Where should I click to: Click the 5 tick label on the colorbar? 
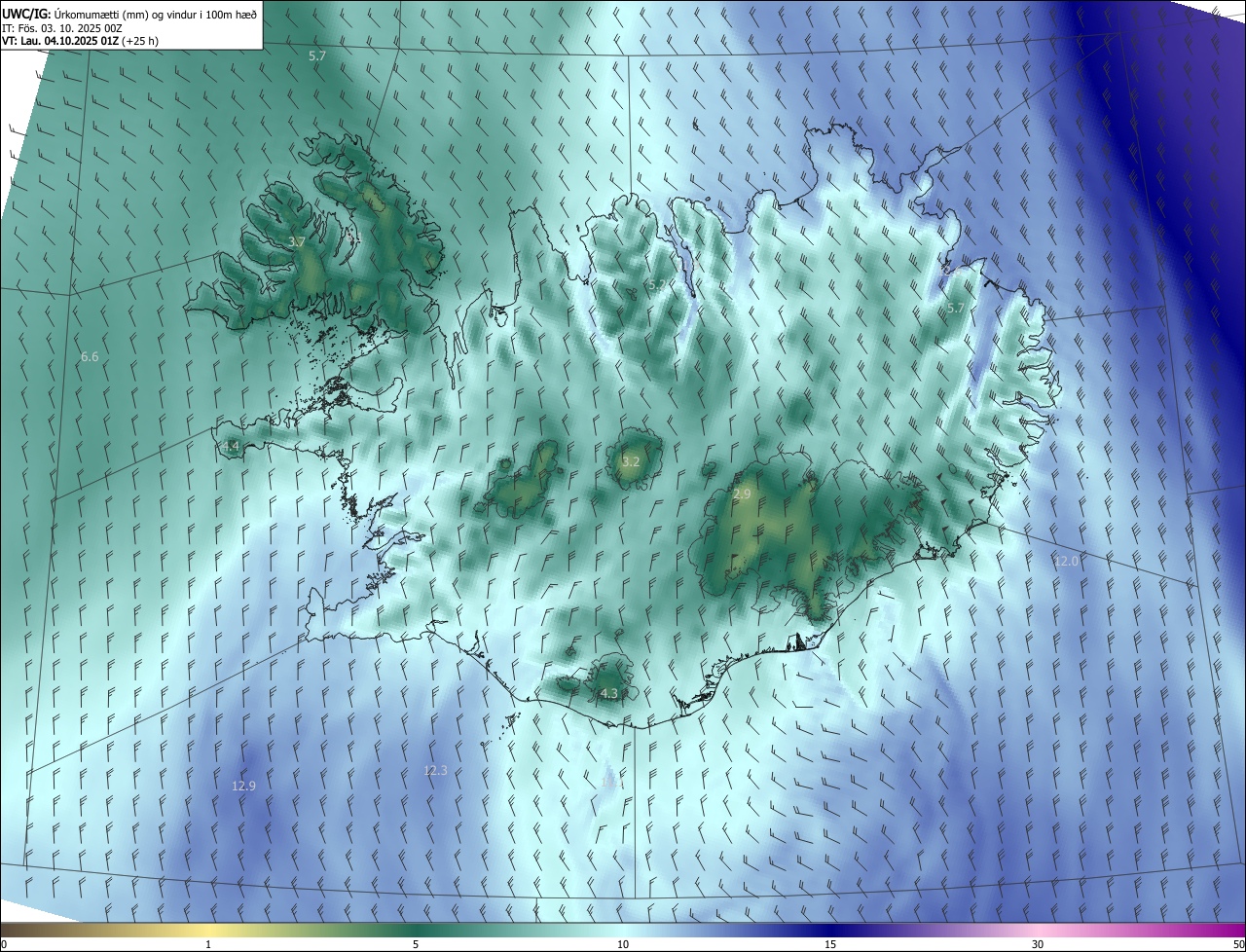pyautogui.click(x=416, y=944)
